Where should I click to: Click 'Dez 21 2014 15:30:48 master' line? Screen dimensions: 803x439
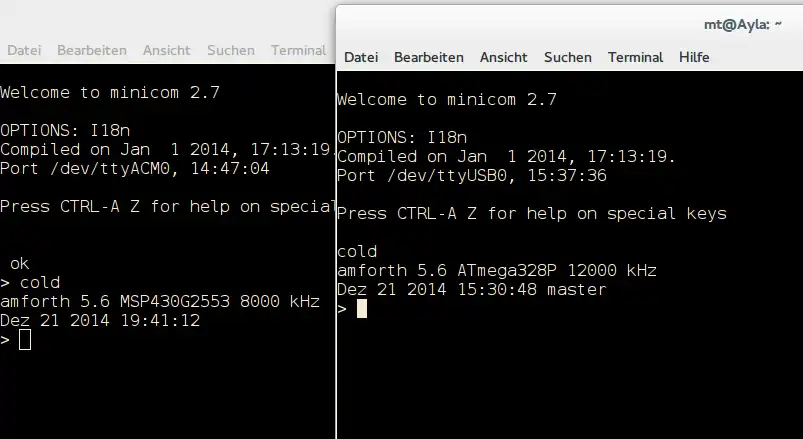coord(472,289)
